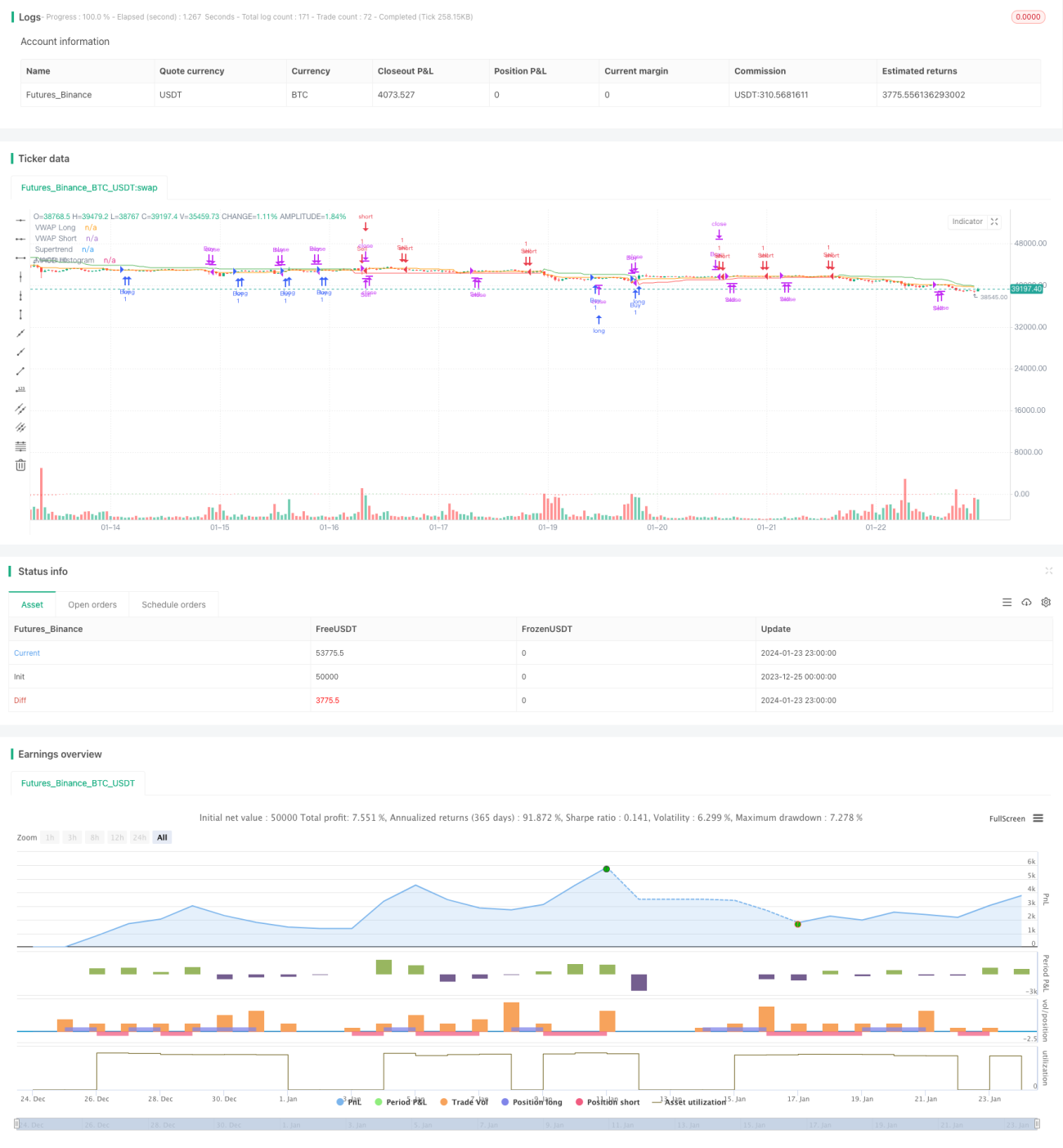The width and height of the screenshot is (1063, 1148).
Task: Select the parallel channel lines drawing tool
Action: pyautogui.click(x=20, y=408)
